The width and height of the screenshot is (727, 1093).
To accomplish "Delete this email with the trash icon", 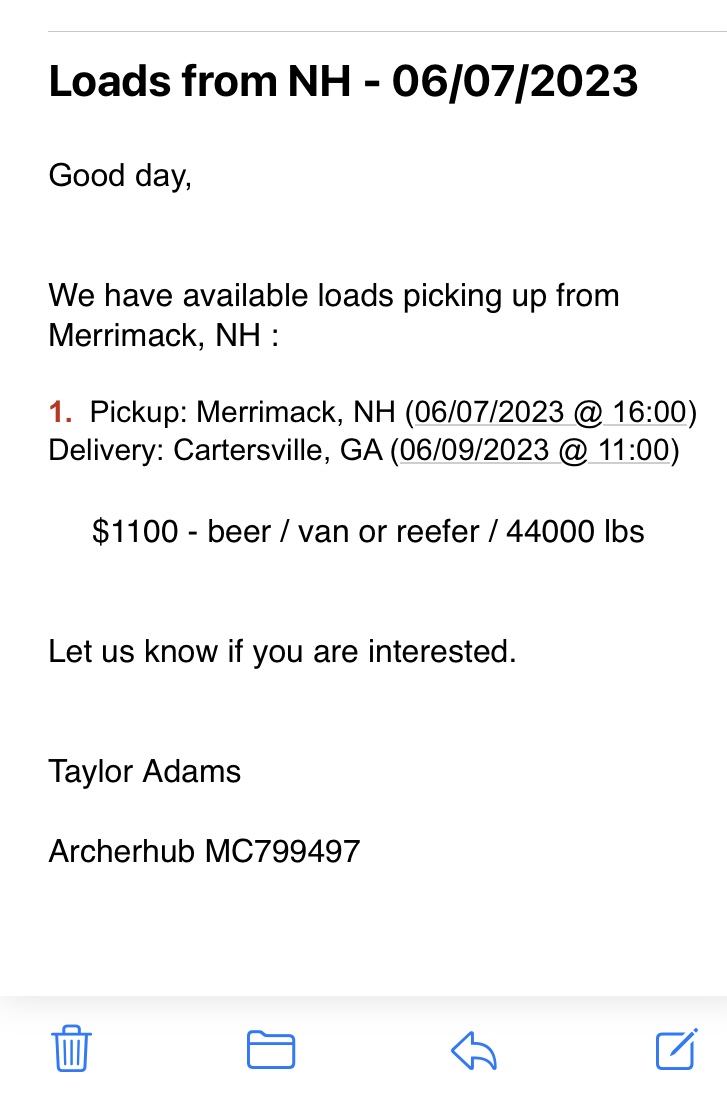I will point(71,1048).
